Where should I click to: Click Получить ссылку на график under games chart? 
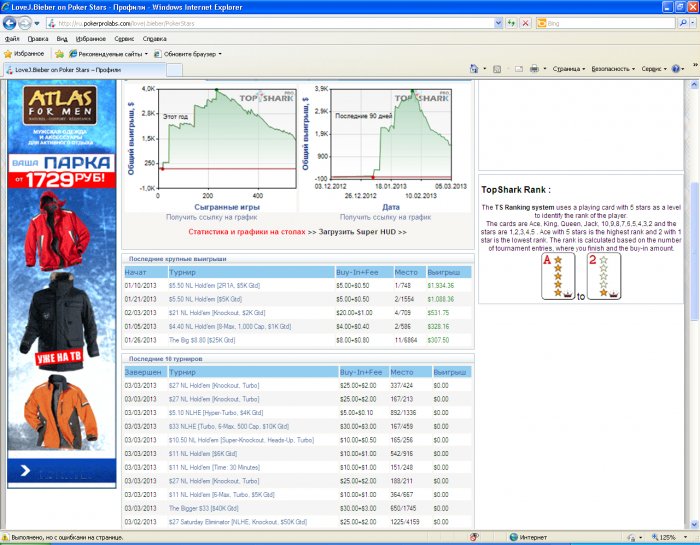[x=212, y=217]
